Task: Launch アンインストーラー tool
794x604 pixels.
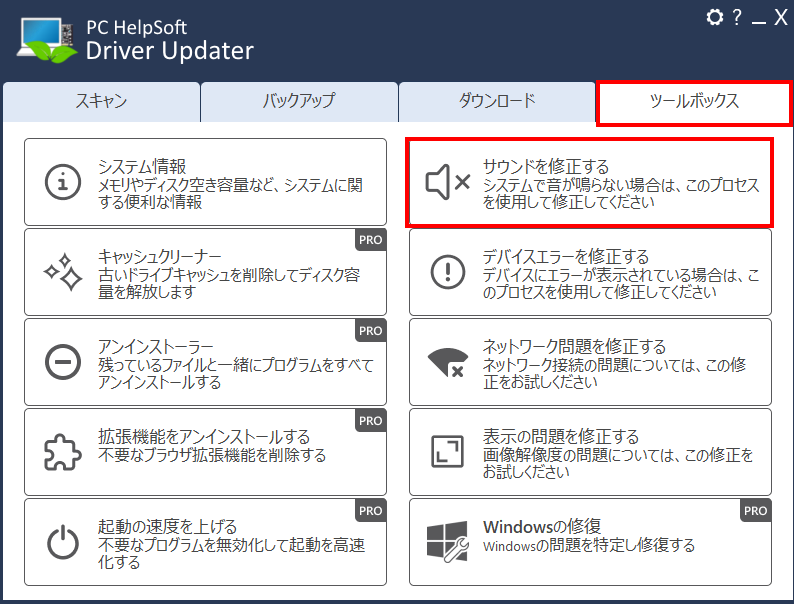Action: pyautogui.click(x=205, y=362)
